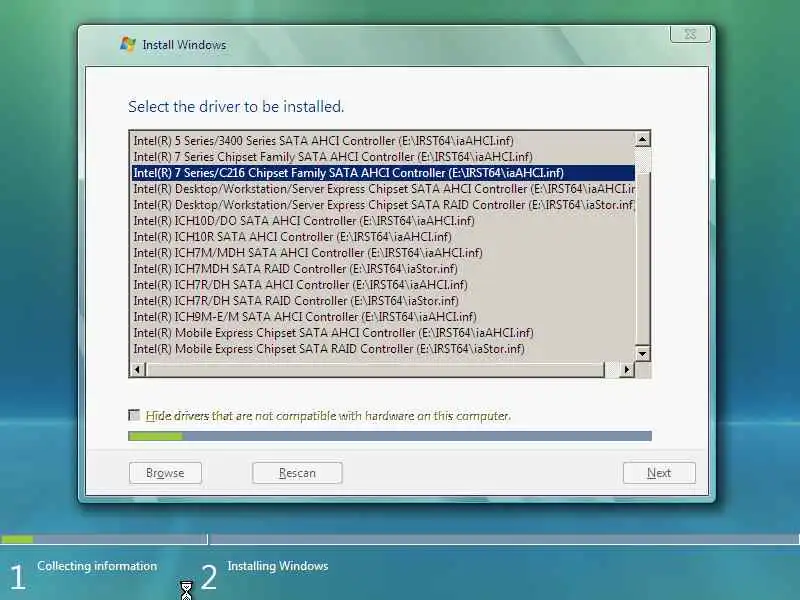The height and width of the screenshot is (600, 800).
Task: Click the horizontal scroll right arrow
Action: pos(627,369)
